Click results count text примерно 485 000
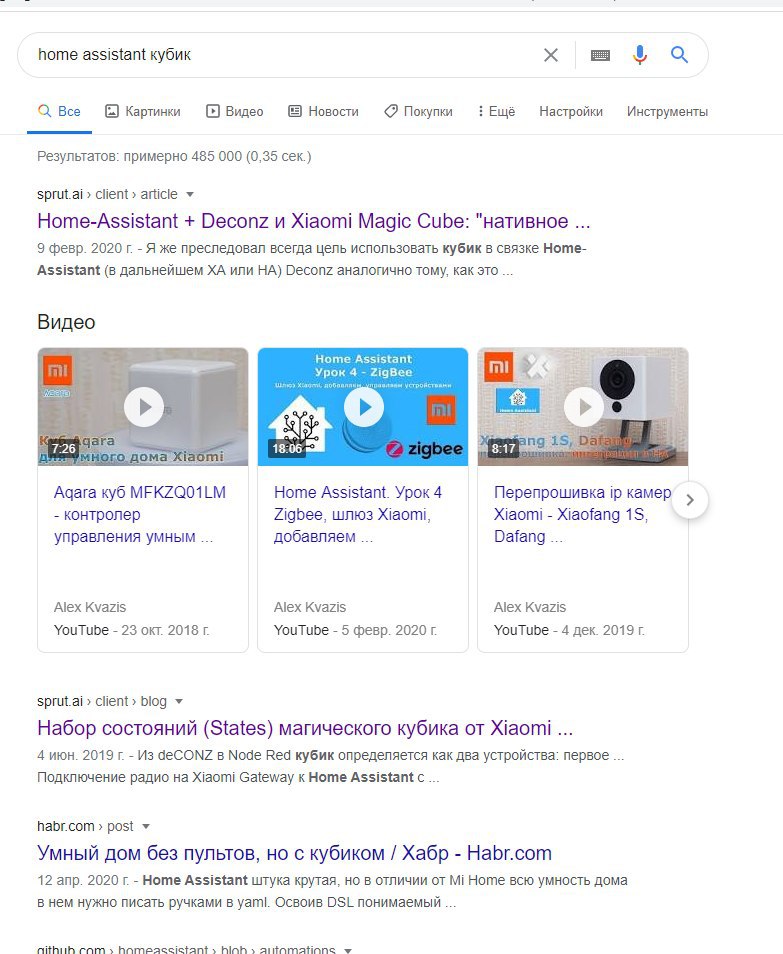This screenshot has height=954, width=783. (174, 156)
